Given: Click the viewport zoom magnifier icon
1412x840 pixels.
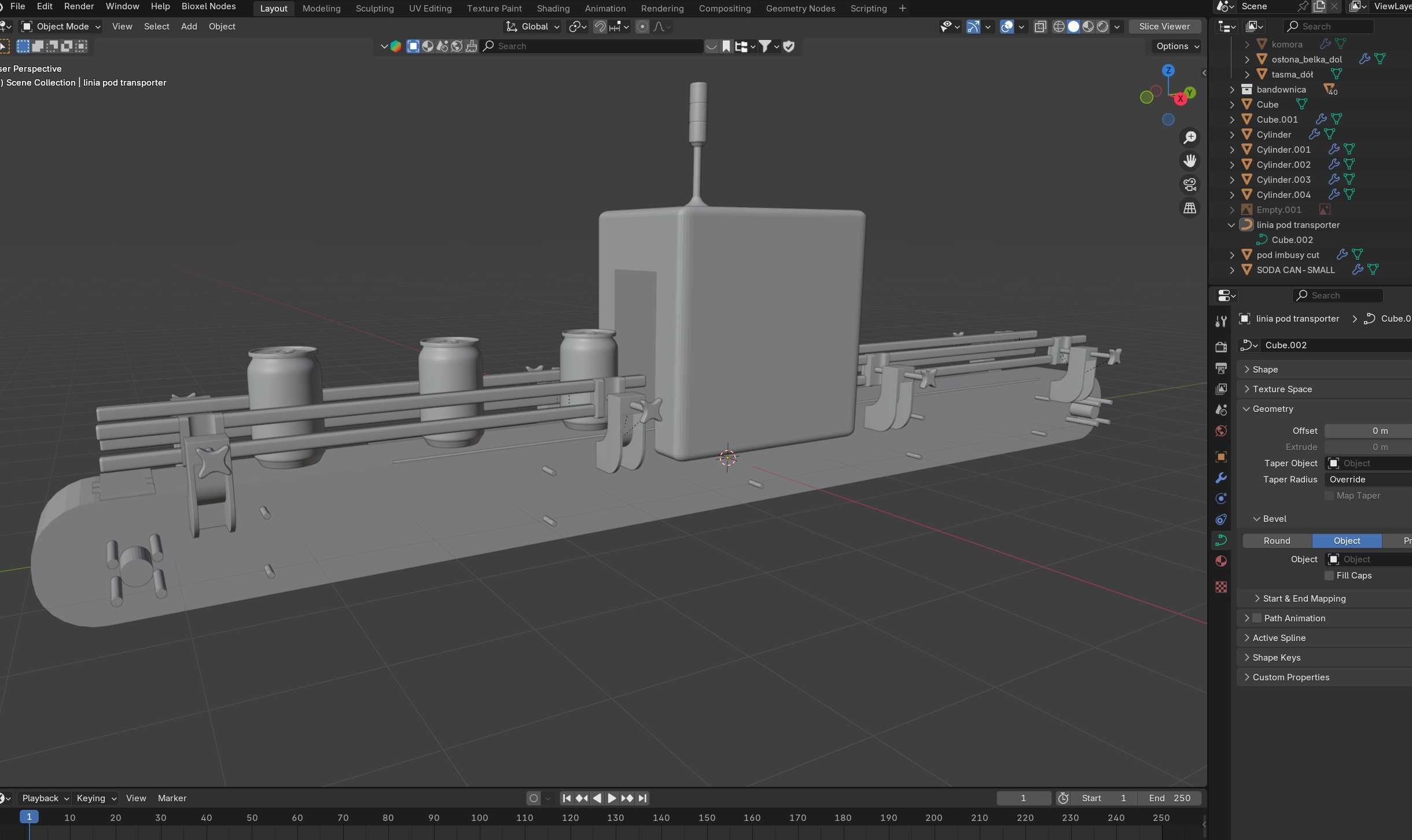Looking at the screenshot, I should pos(1190,138).
